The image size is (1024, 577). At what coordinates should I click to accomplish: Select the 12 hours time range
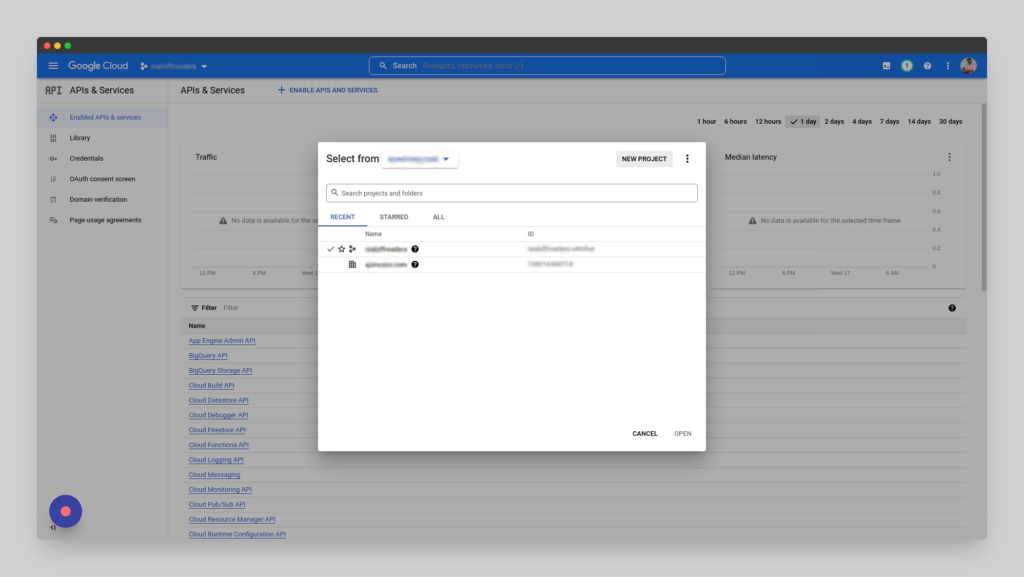(x=767, y=121)
